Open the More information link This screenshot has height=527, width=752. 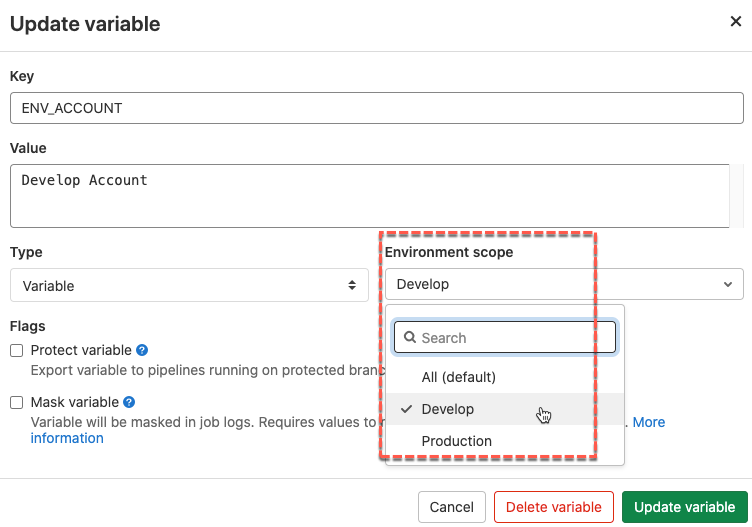tap(648, 422)
